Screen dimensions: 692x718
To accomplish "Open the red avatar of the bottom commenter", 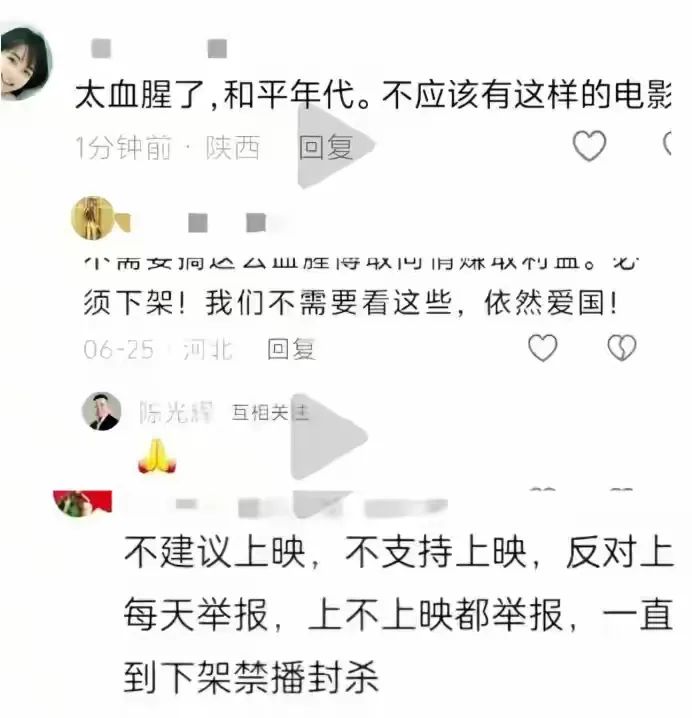I will [x=83, y=503].
